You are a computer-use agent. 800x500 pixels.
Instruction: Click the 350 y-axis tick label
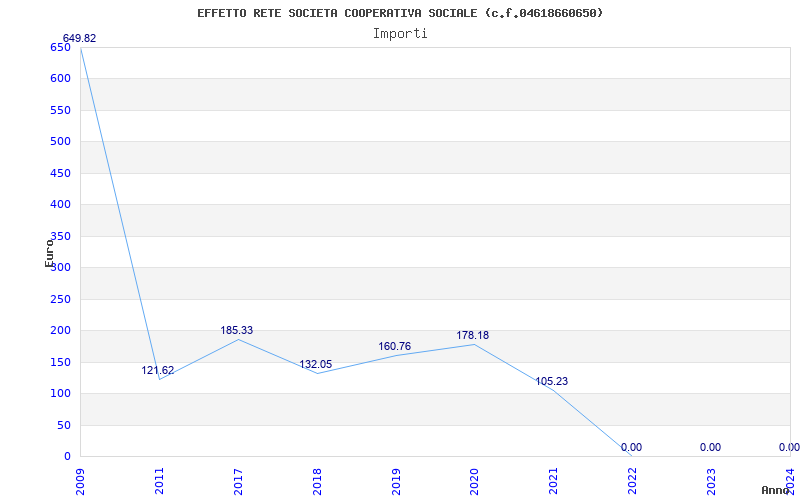click(x=60, y=236)
